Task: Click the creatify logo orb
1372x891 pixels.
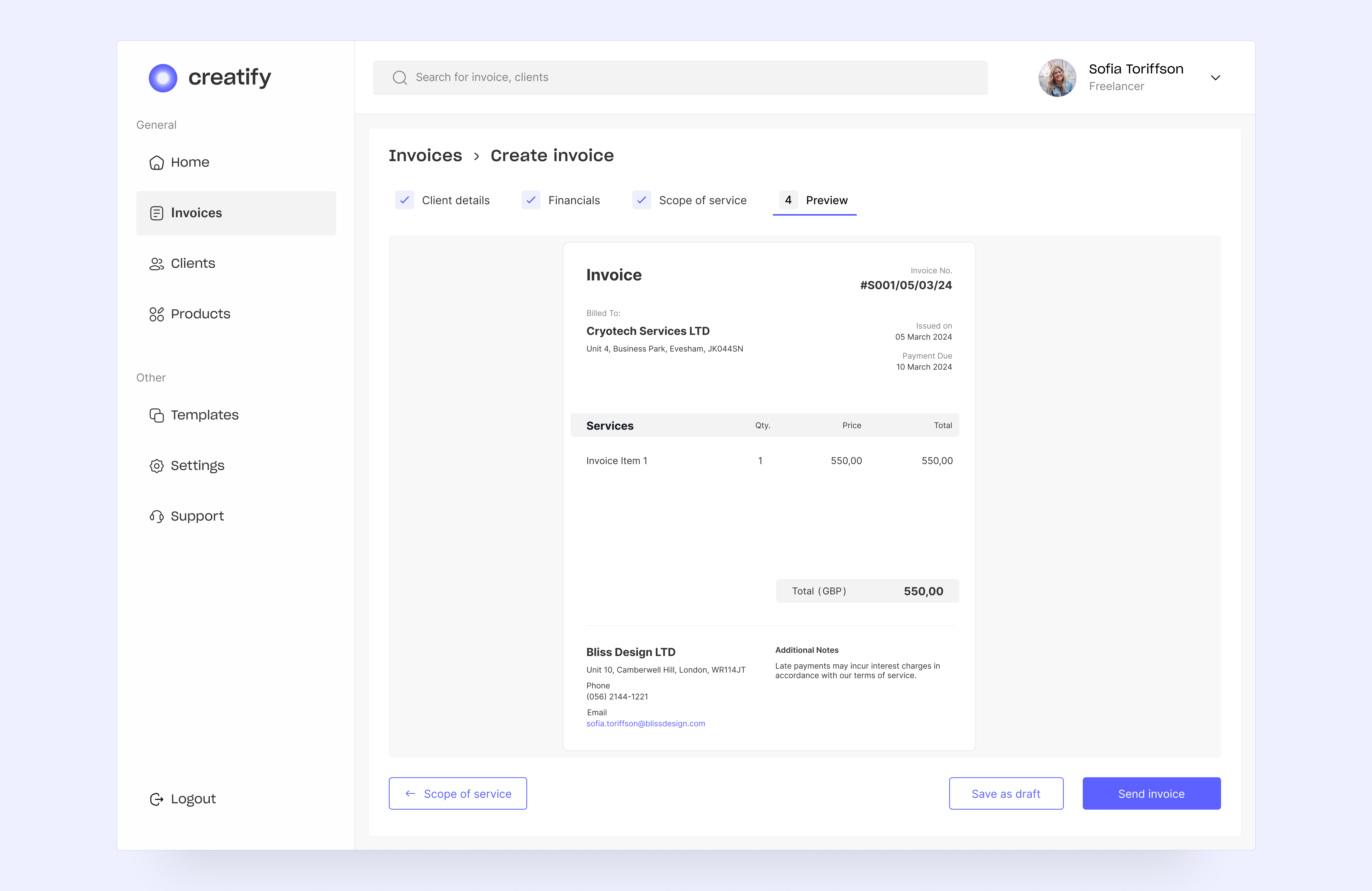Action: pyautogui.click(x=163, y=78)
